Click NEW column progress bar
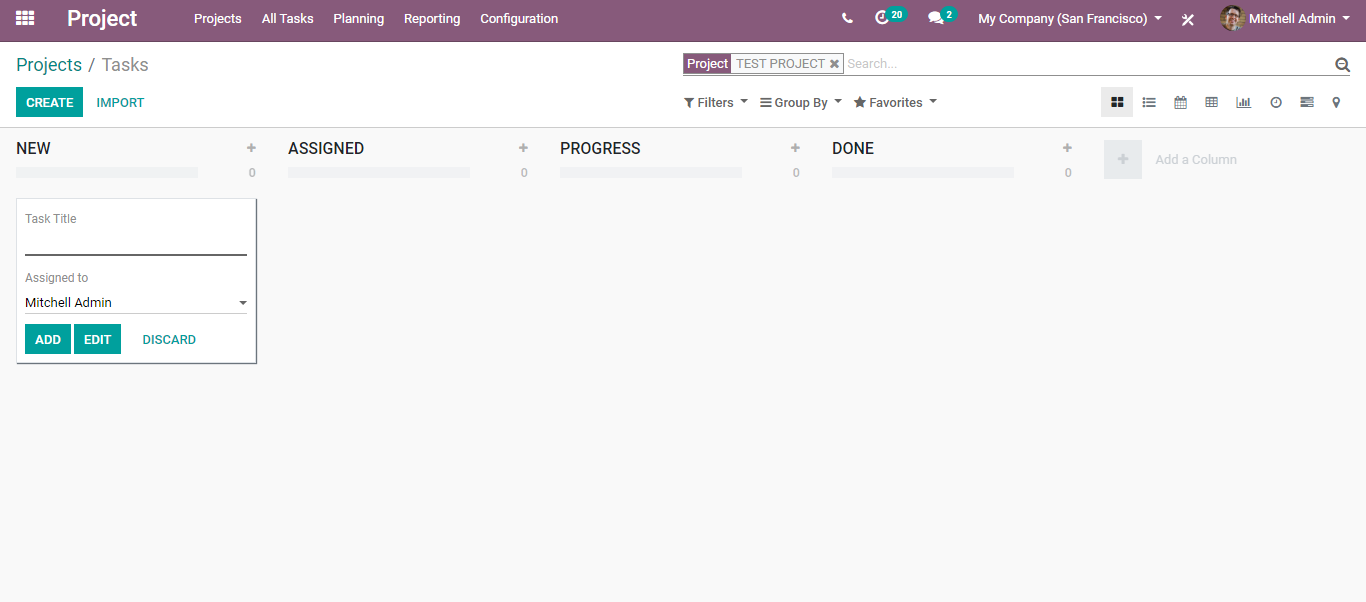This screenshot has width=1366, height=602. (x=107, y=172)
